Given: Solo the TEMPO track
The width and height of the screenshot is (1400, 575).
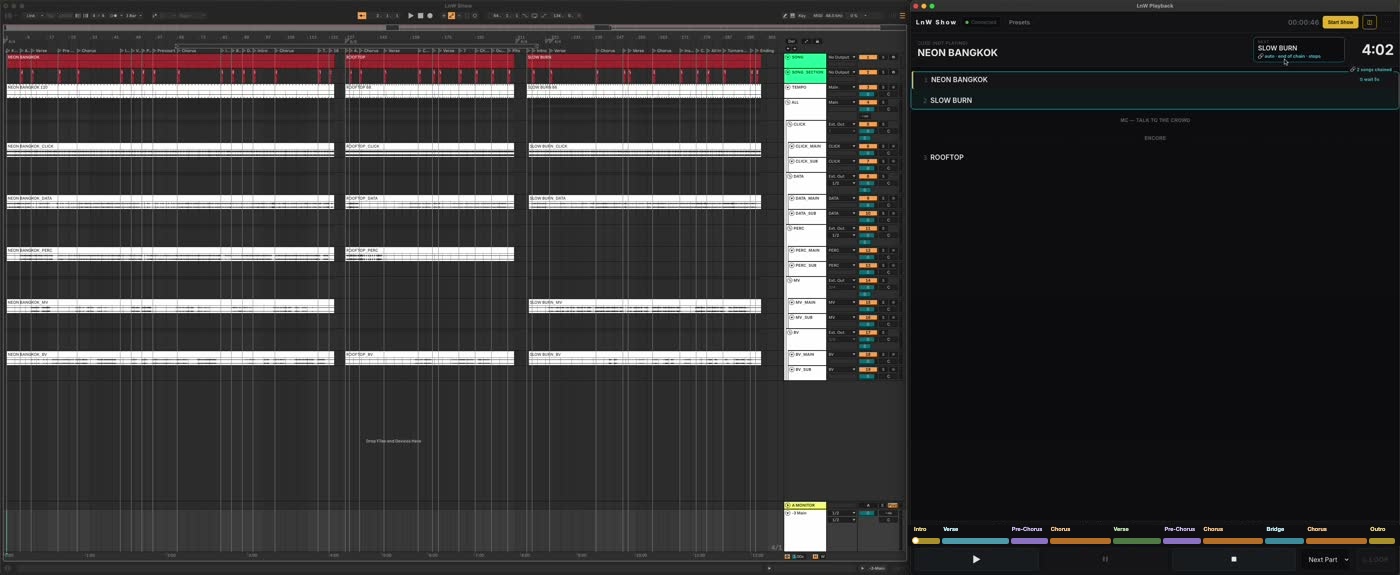Looking at the screenshot, I should pos(883,87).
